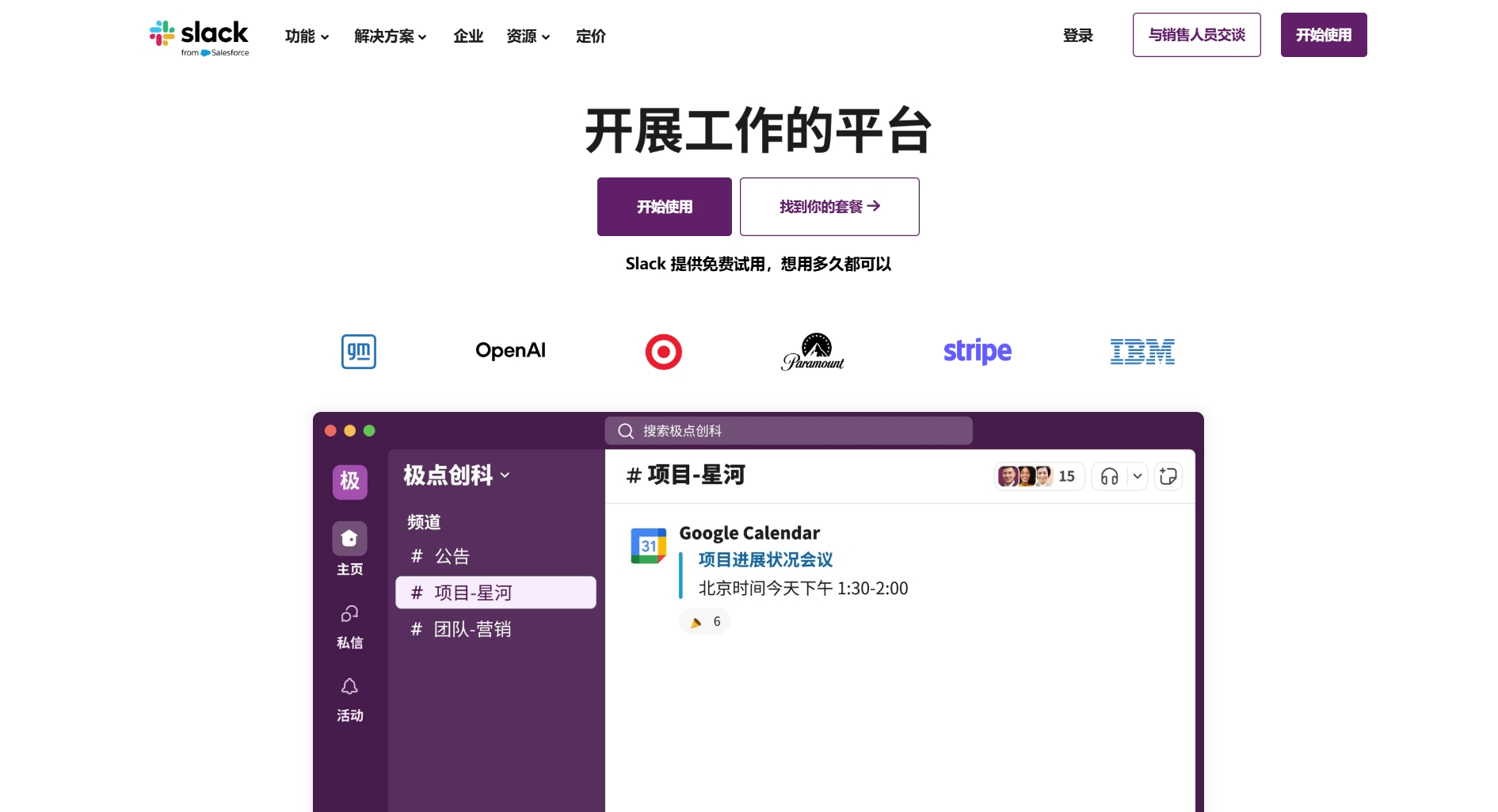Open 私信 direct messages icon
The width and height of the screenshot is (1498, 812).
point(349,614)
